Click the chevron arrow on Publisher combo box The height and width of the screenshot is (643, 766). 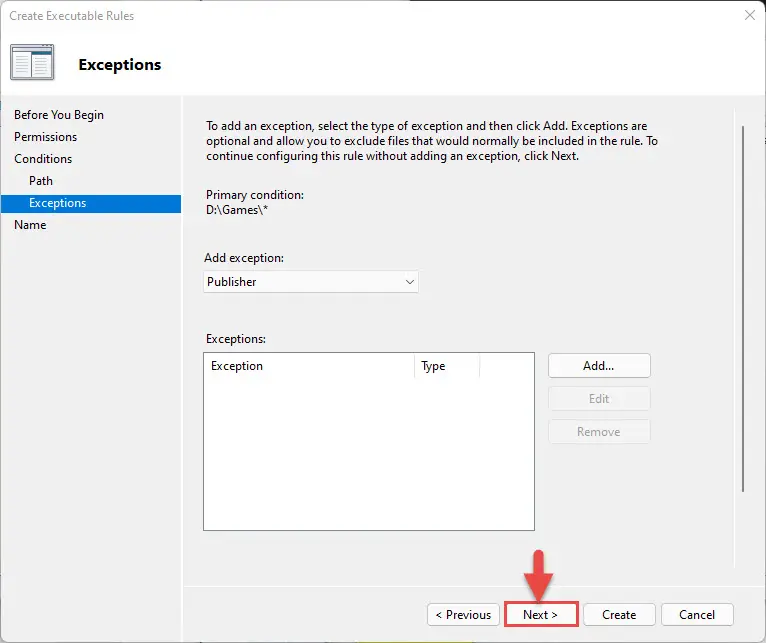click(x=409, y=282)
